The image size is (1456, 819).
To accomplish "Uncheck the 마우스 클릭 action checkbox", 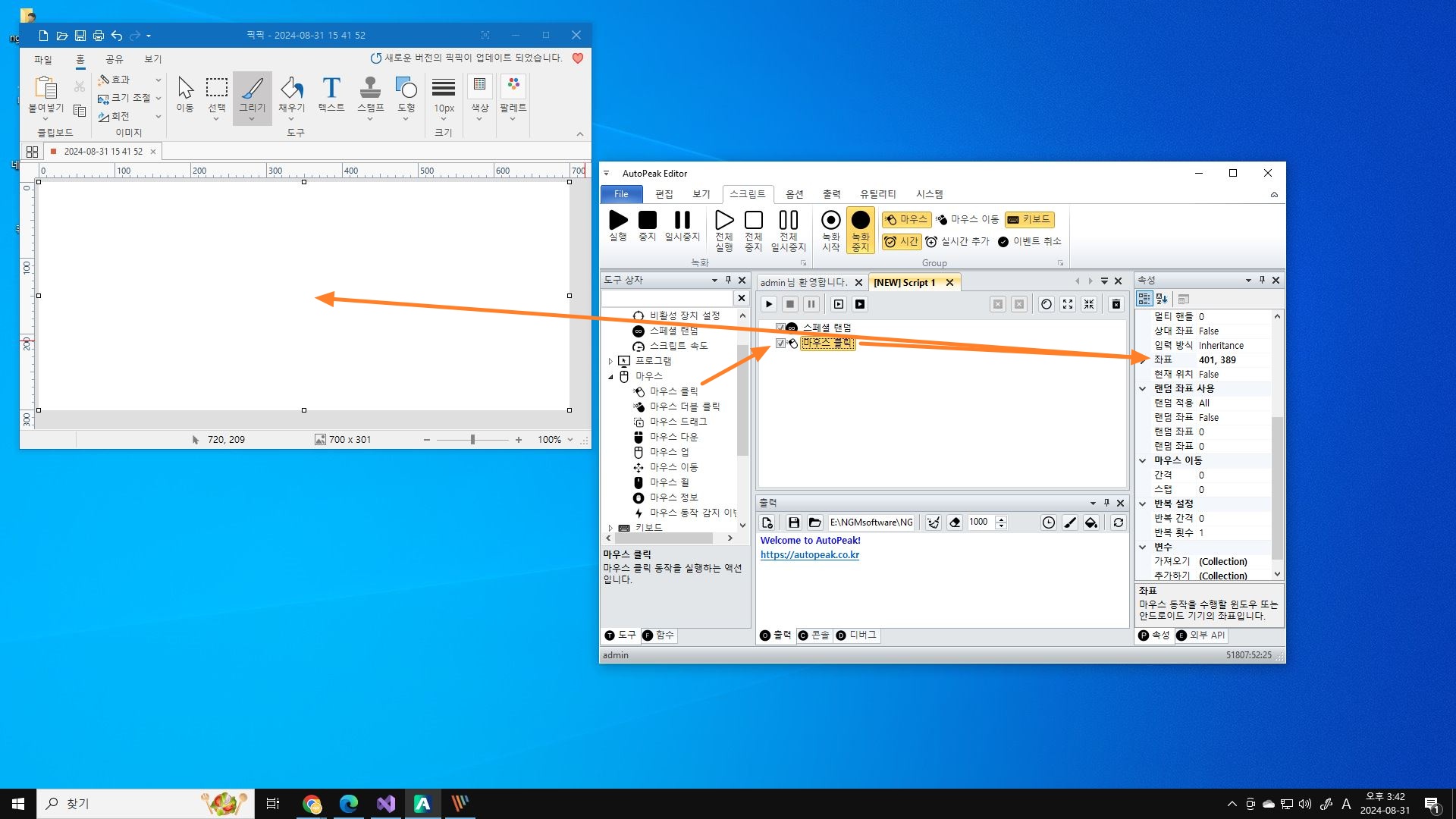I will (780, 344).
